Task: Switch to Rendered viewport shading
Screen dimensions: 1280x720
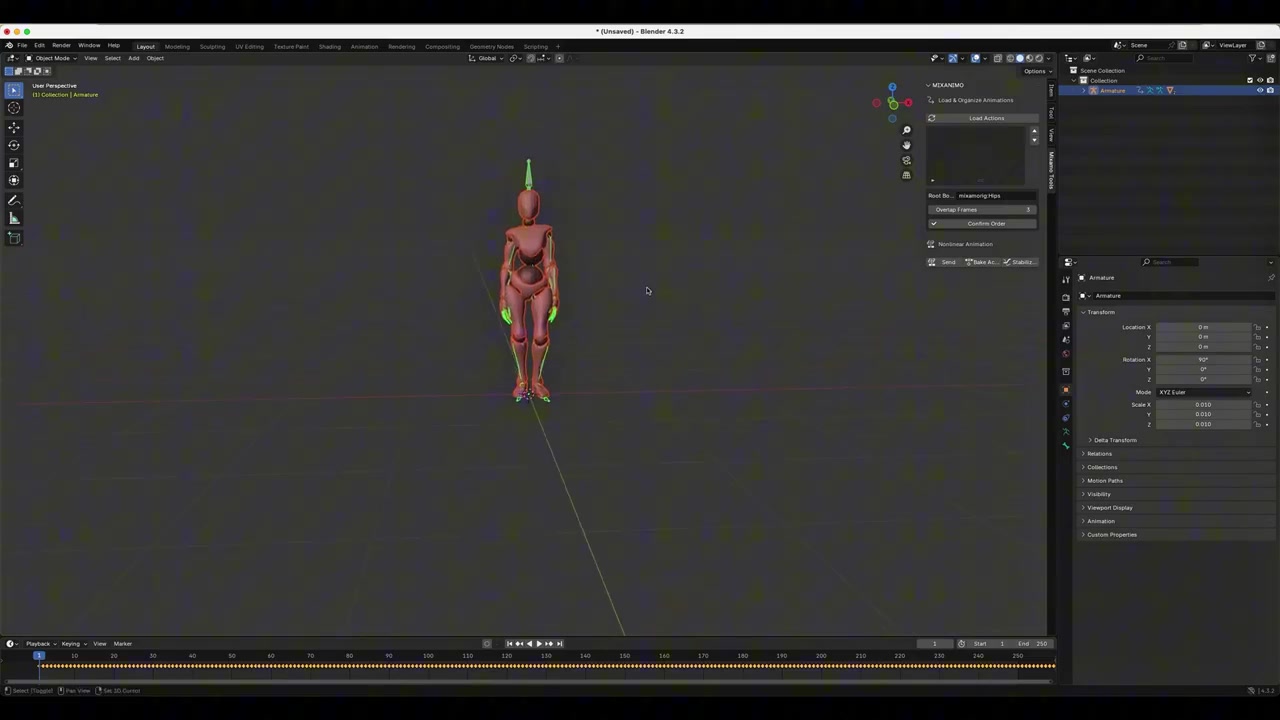Action: click(x=1040, y=58)
